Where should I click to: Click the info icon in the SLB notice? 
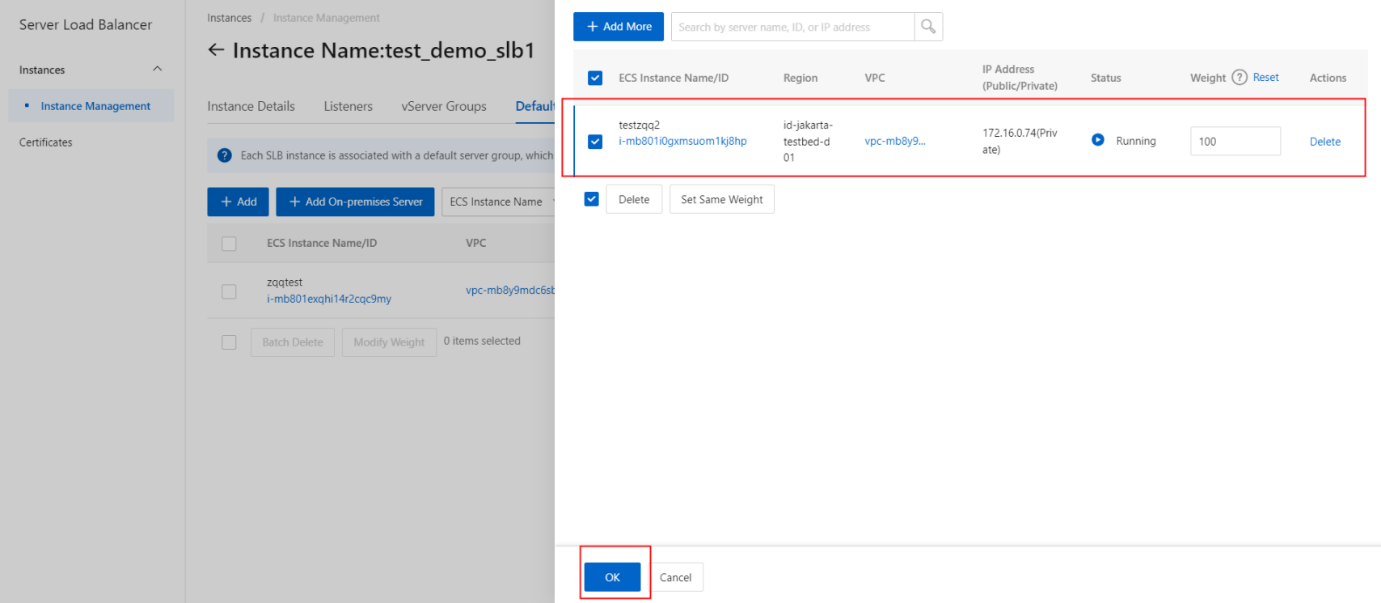pyautogui.click(x=226, y=155)
